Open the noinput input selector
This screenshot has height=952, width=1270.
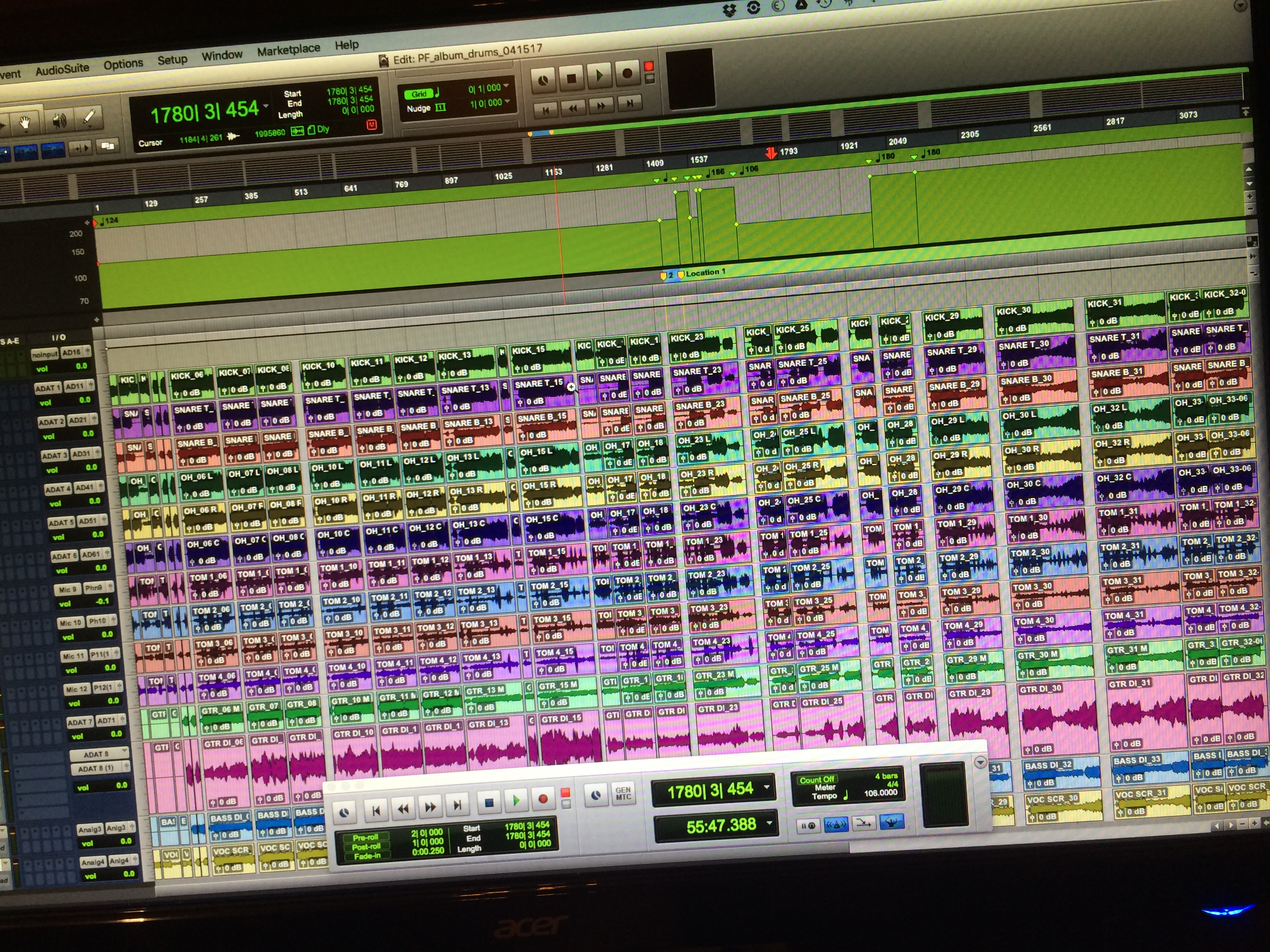45,354
